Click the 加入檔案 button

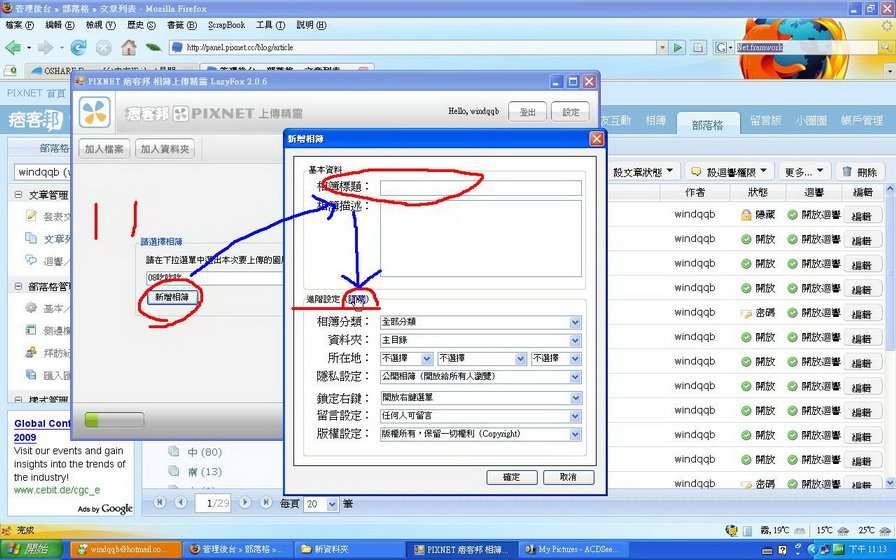(x=104, y=149)
